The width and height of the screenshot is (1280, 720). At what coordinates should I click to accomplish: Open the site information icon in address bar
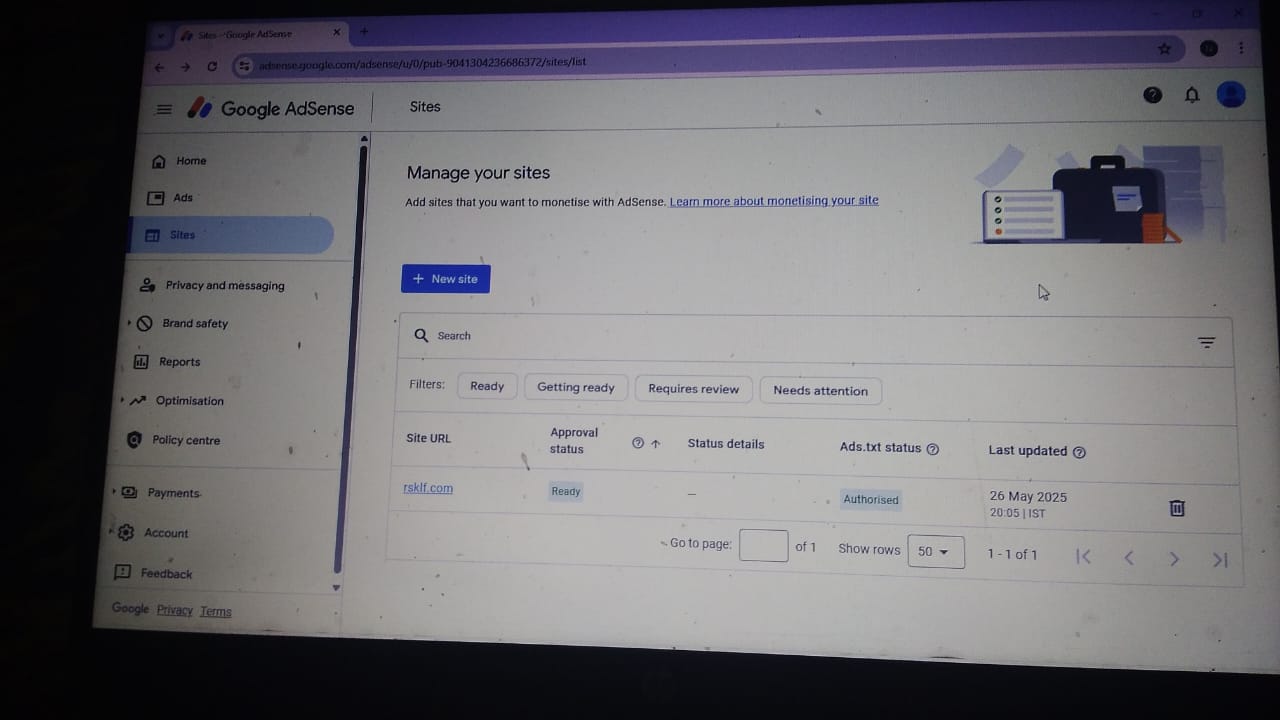point(243,66)
